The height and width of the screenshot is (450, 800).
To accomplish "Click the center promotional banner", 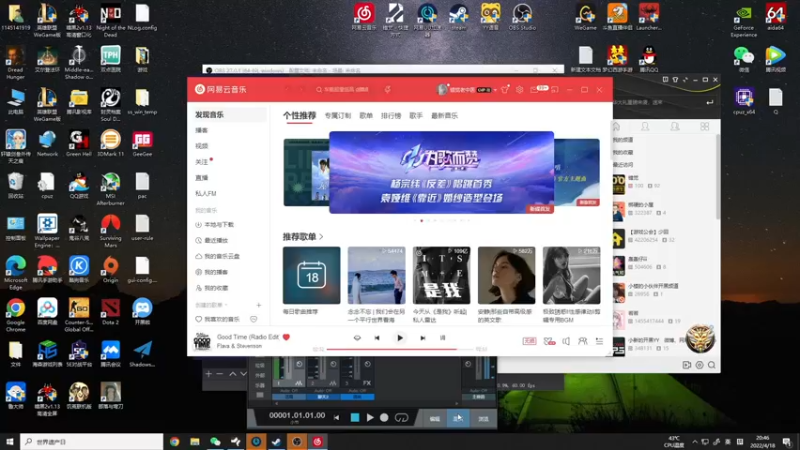I will pos(441,172).
